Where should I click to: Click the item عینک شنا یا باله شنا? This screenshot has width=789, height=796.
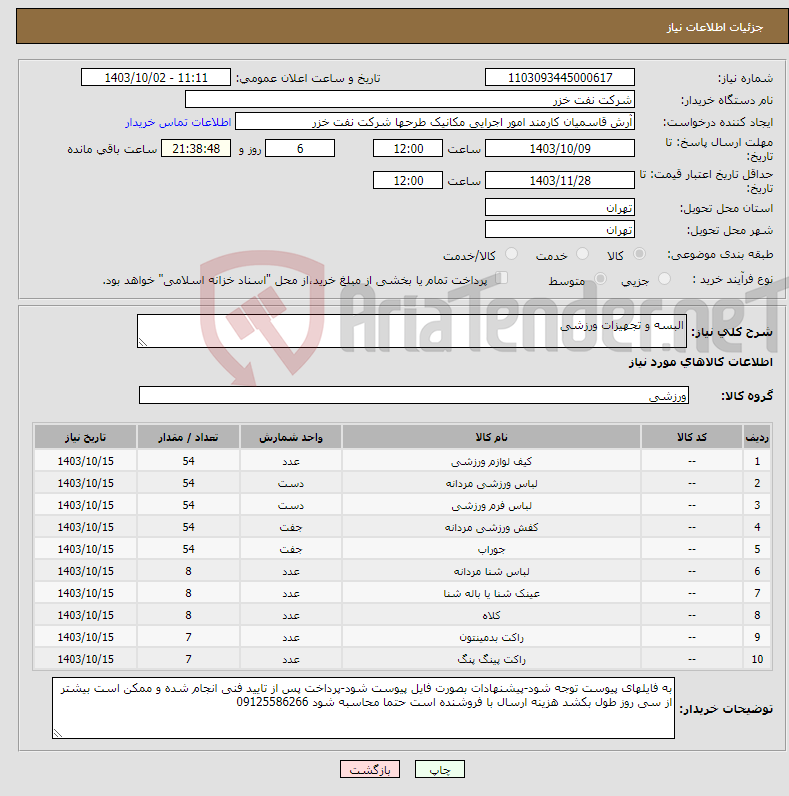(491, 593)
